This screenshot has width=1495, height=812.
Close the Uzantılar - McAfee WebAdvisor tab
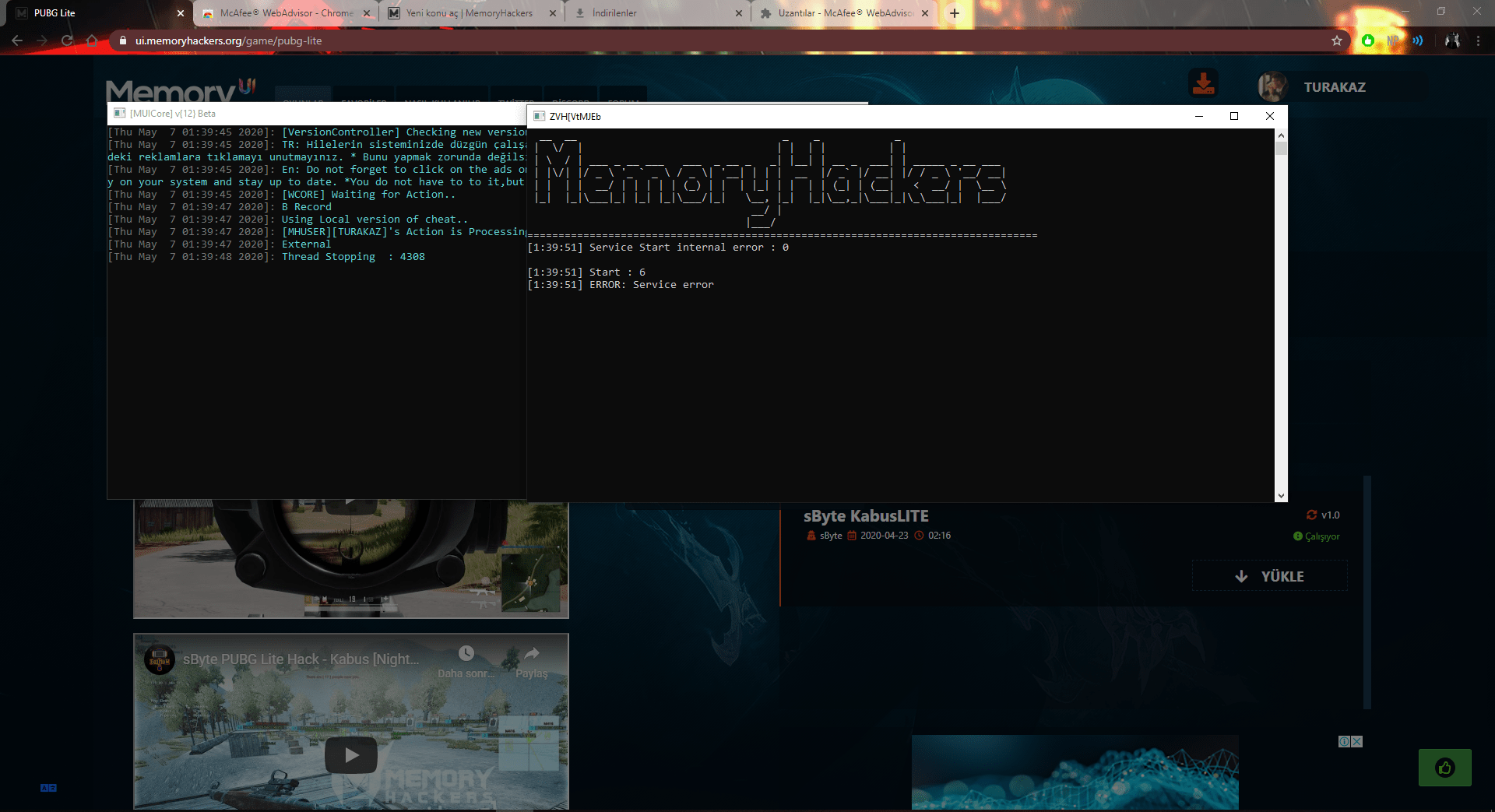coord(925,13)
